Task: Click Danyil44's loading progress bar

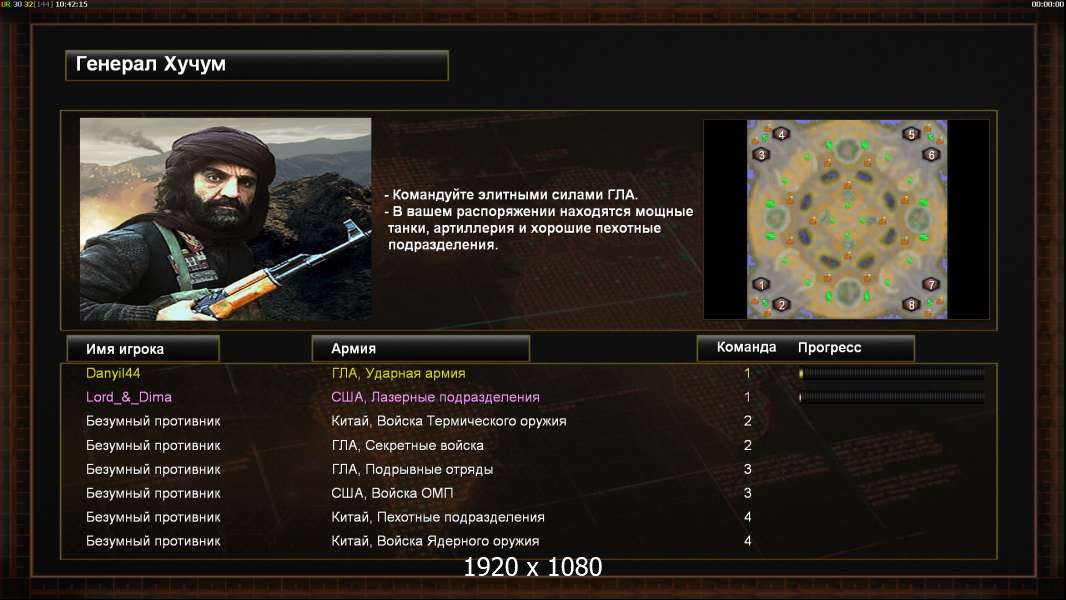Action: (892, 373)
